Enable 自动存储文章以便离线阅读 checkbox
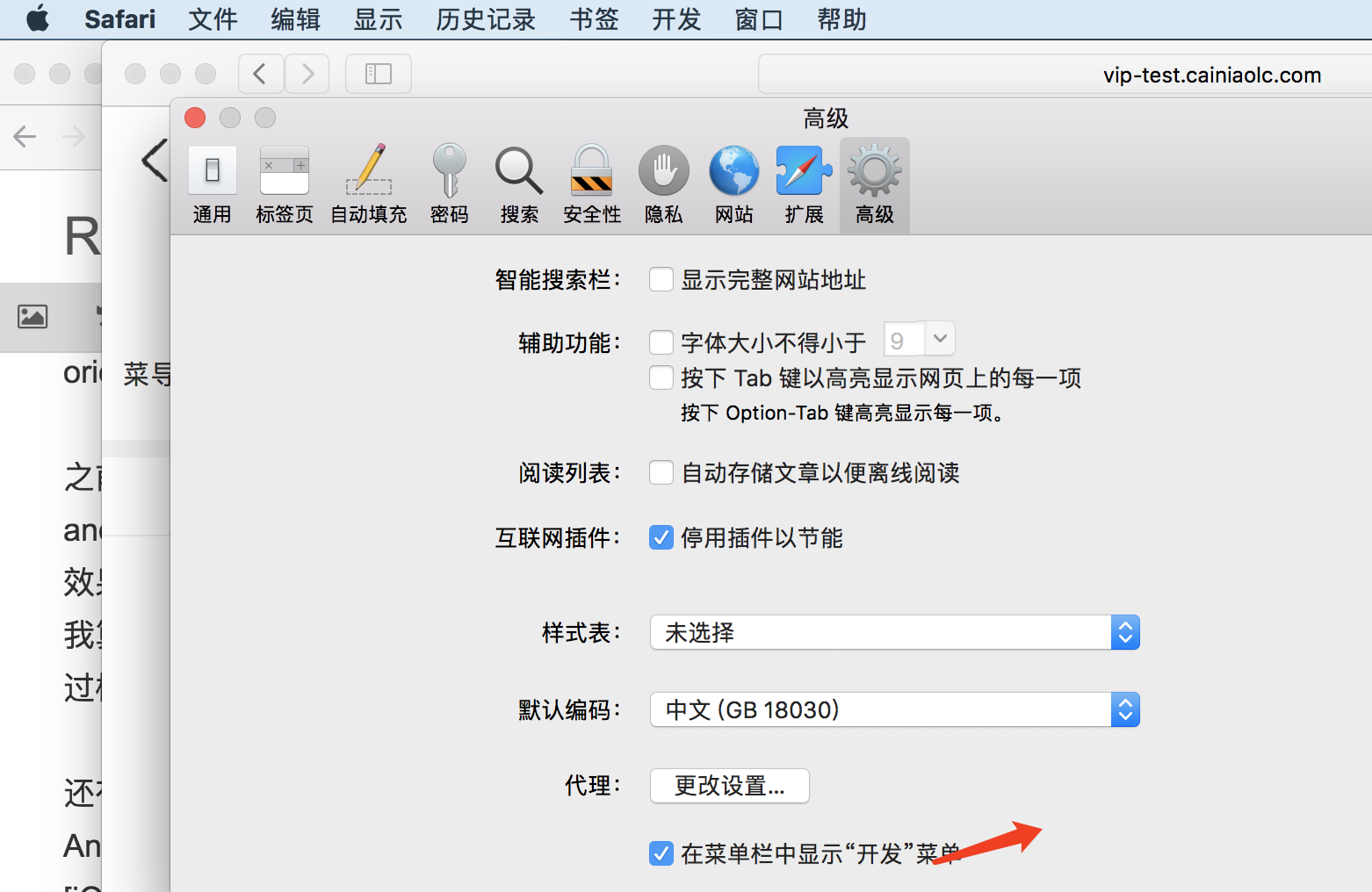1372x892 pixels. [x=661, y=472]
